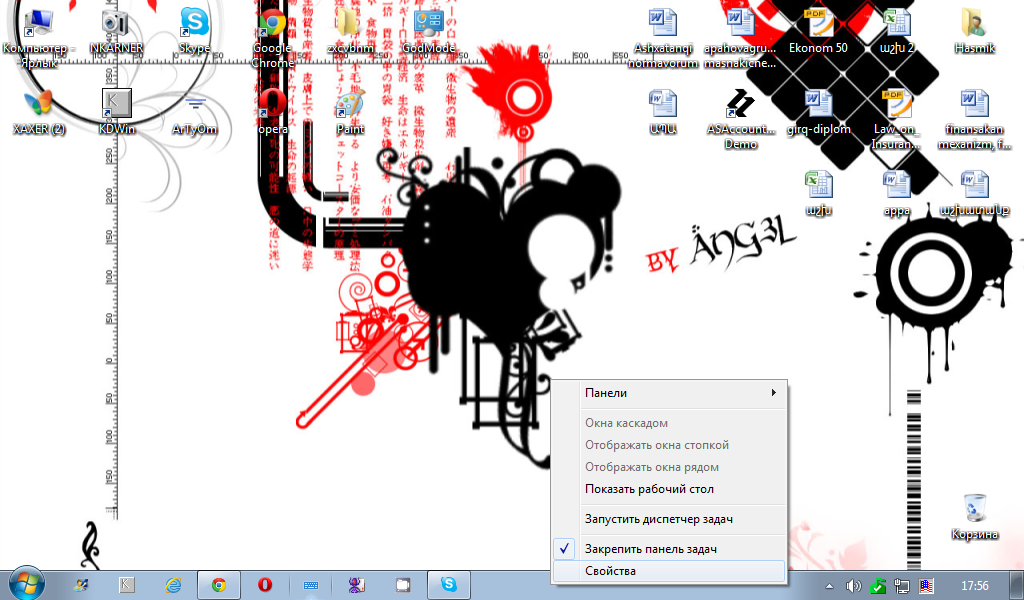Screen dimensions: 1024x600
Task: Choose Окна каскадом in the context menu
Action: (x=669, y=423)
